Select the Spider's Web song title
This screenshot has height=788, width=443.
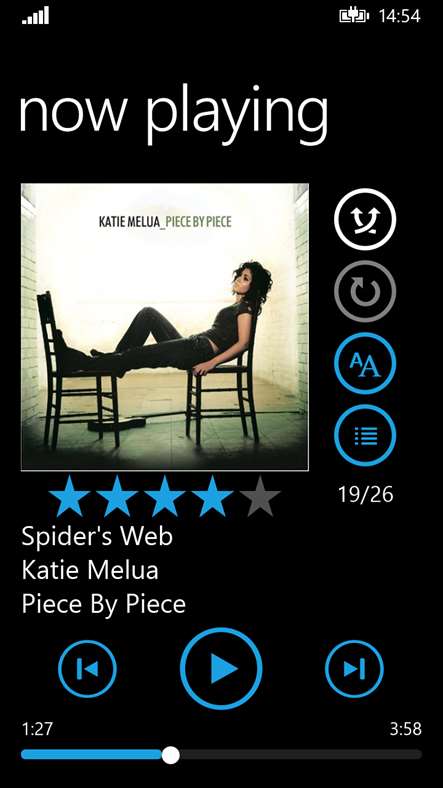click(x=97, y=537)
